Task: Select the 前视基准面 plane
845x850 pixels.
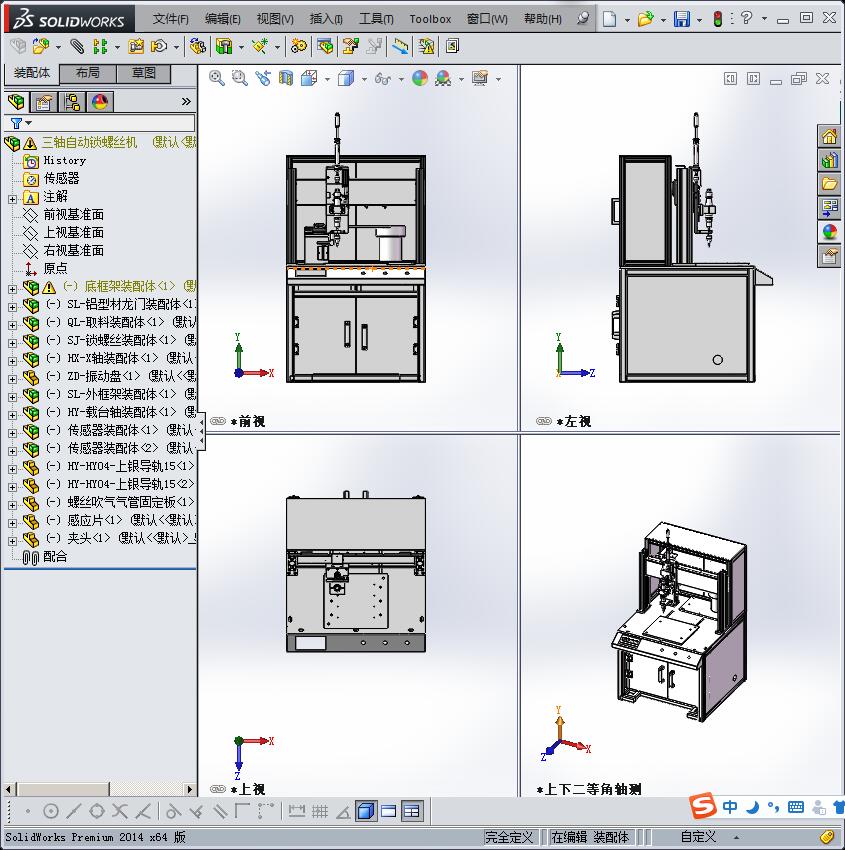Action: point(73,215)
